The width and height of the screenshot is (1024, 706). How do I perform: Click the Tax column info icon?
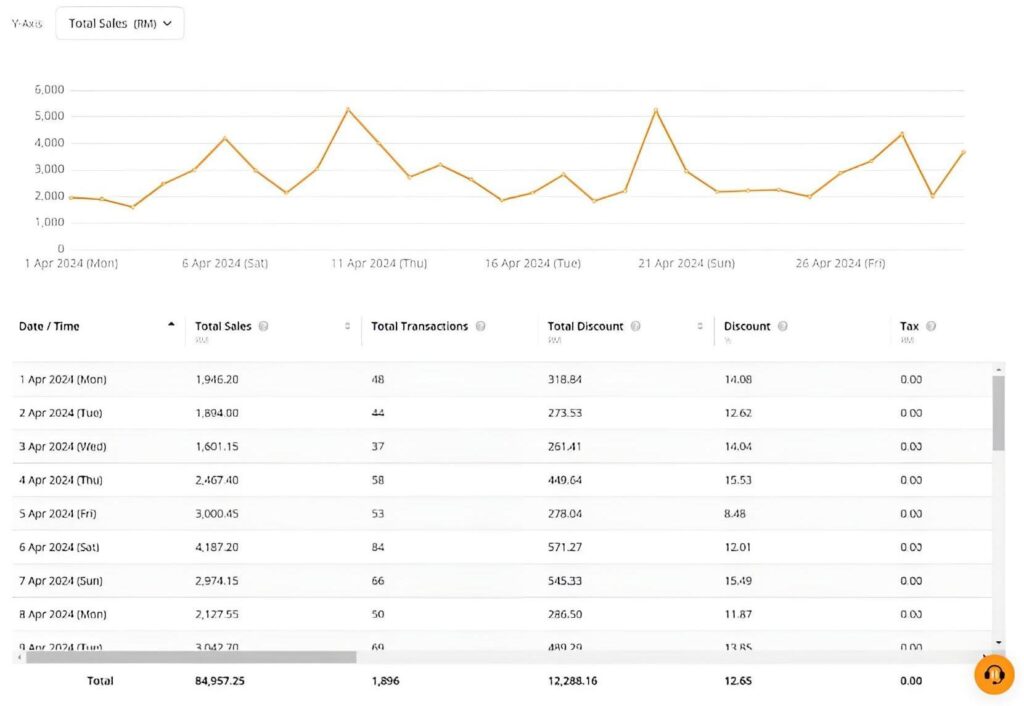[x=929, y=325]
